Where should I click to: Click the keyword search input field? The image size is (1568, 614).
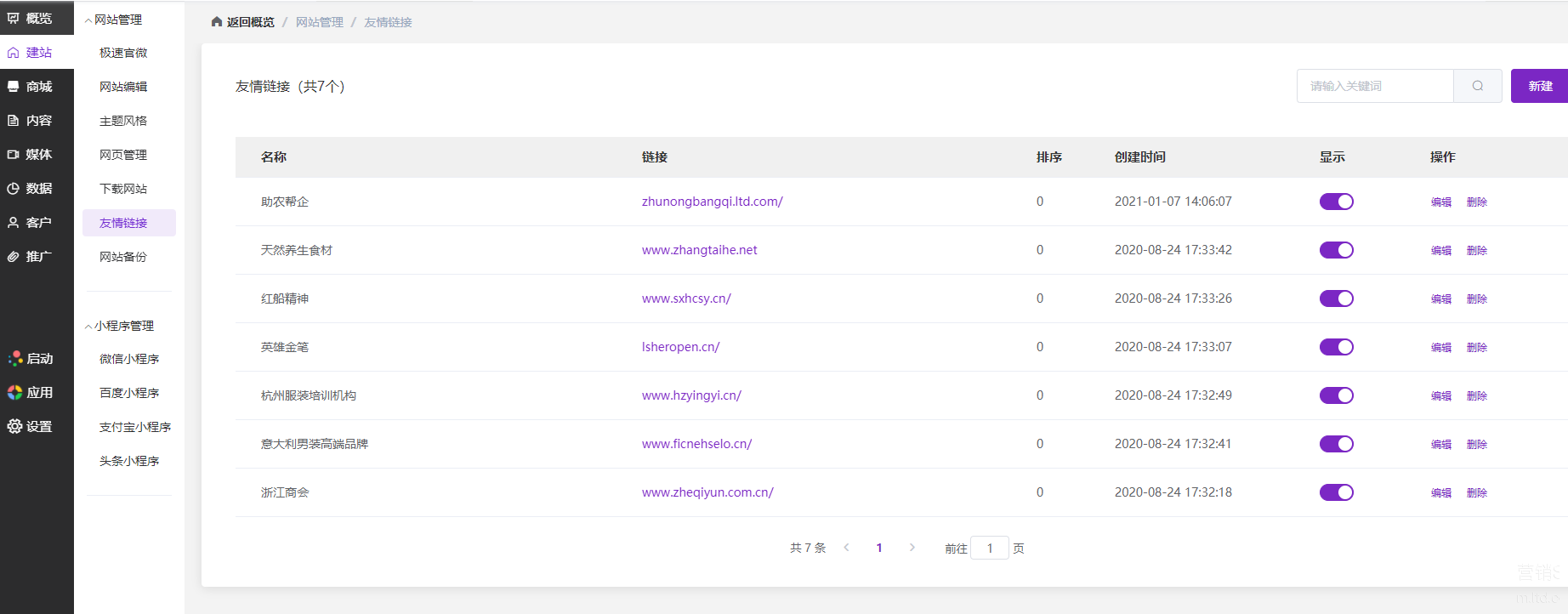[1375, 86]
